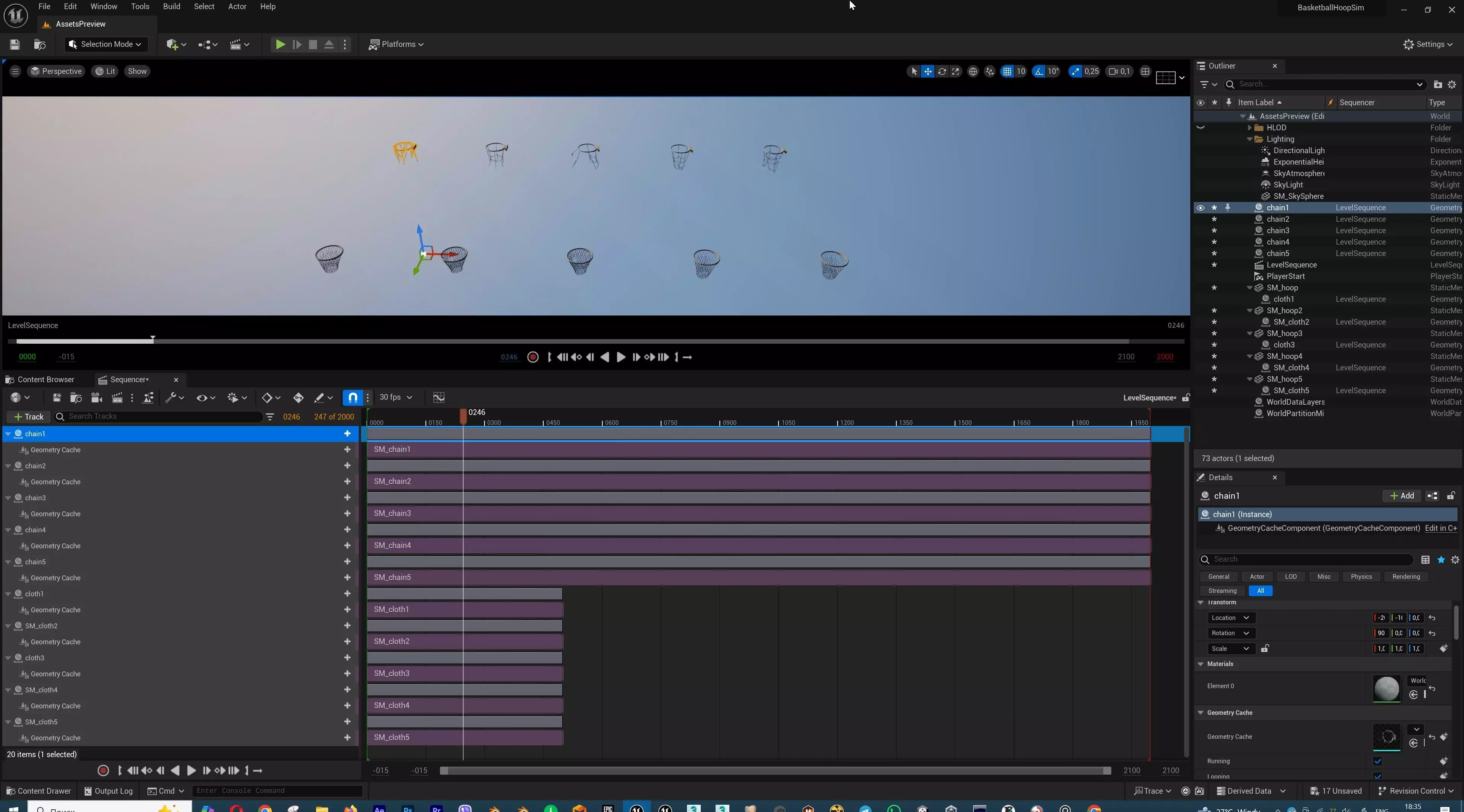The height and width of the screenshot is (812, 1464).
Task: Click the green Play level button
Action: [280, 44]
